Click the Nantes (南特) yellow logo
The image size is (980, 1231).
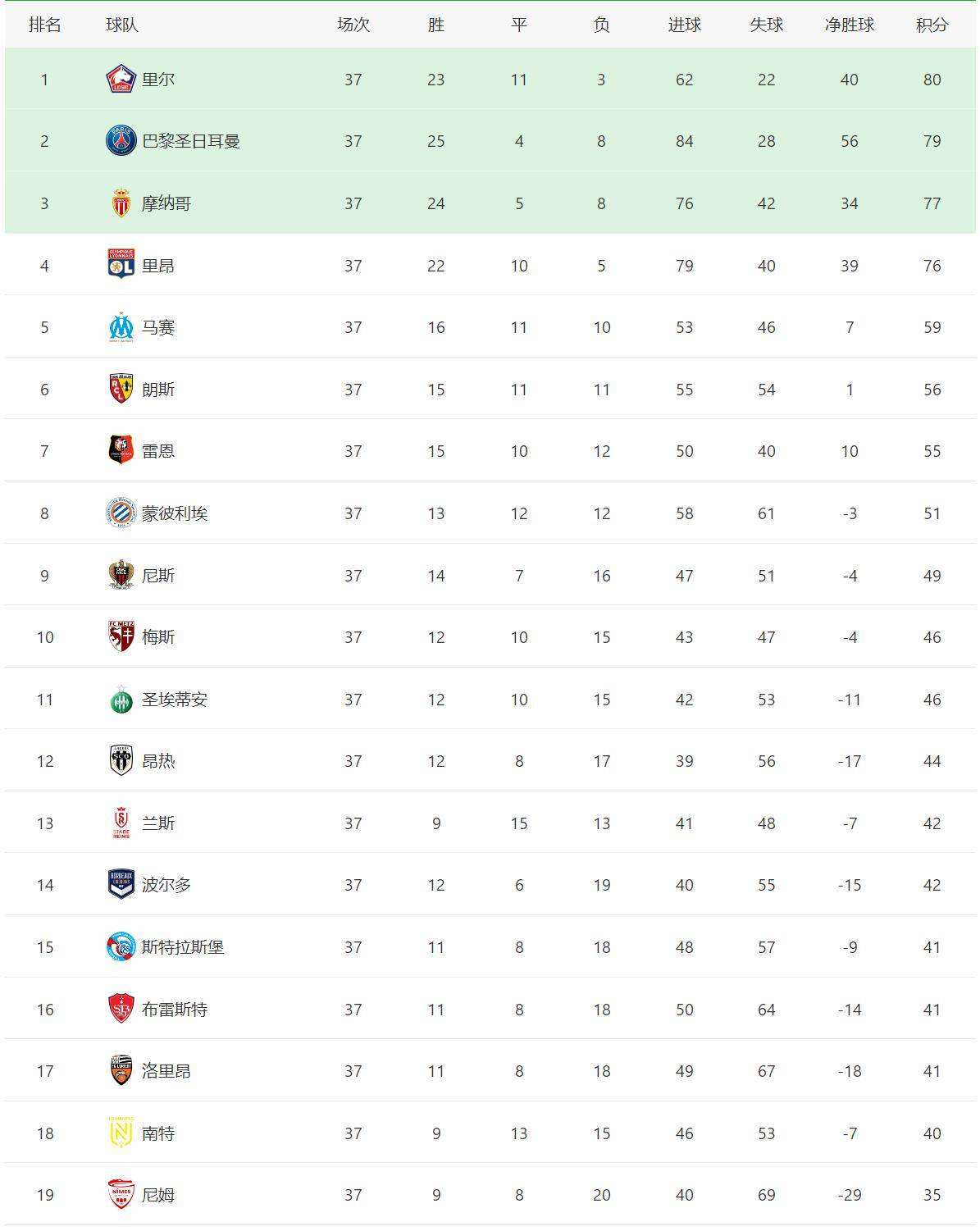(121, 1133)
